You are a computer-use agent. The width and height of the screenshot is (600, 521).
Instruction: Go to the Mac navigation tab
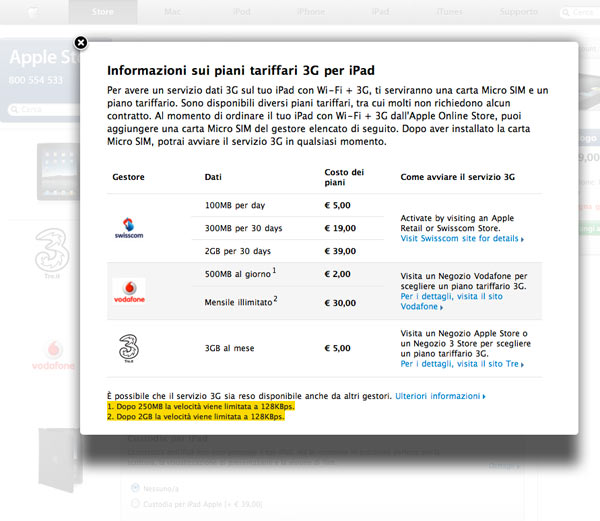point(172,13)
